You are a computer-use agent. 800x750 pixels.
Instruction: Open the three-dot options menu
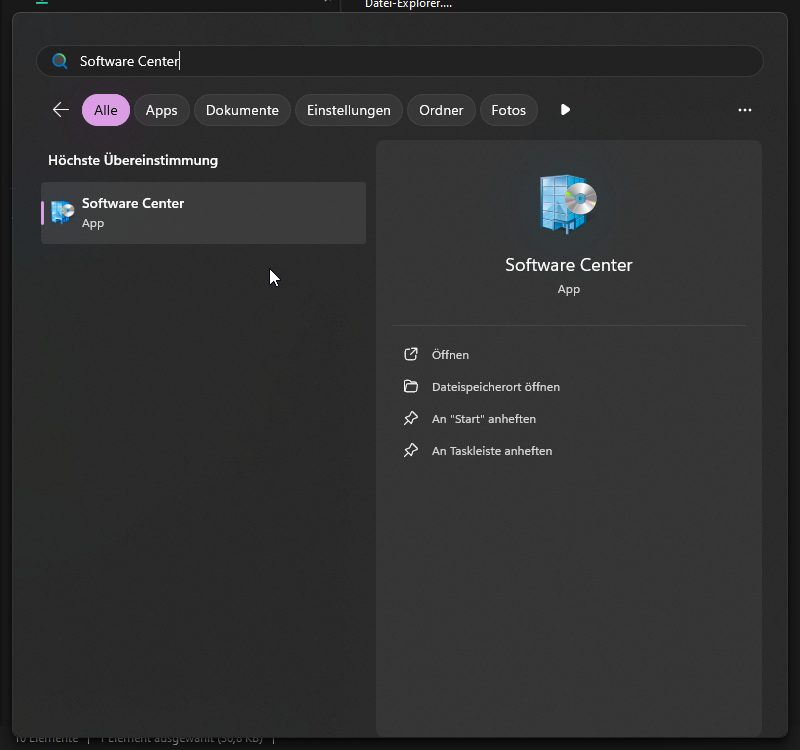[744, 110]
